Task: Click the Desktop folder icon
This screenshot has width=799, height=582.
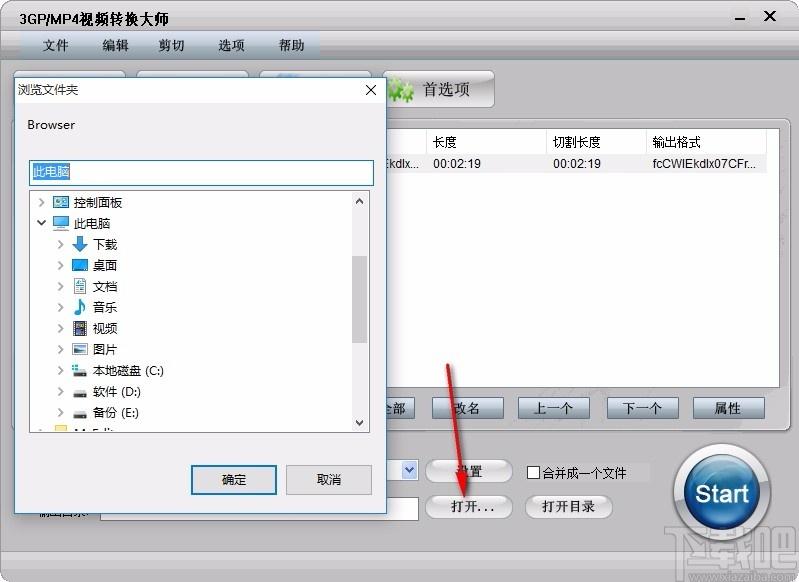Action: point(80,265)
